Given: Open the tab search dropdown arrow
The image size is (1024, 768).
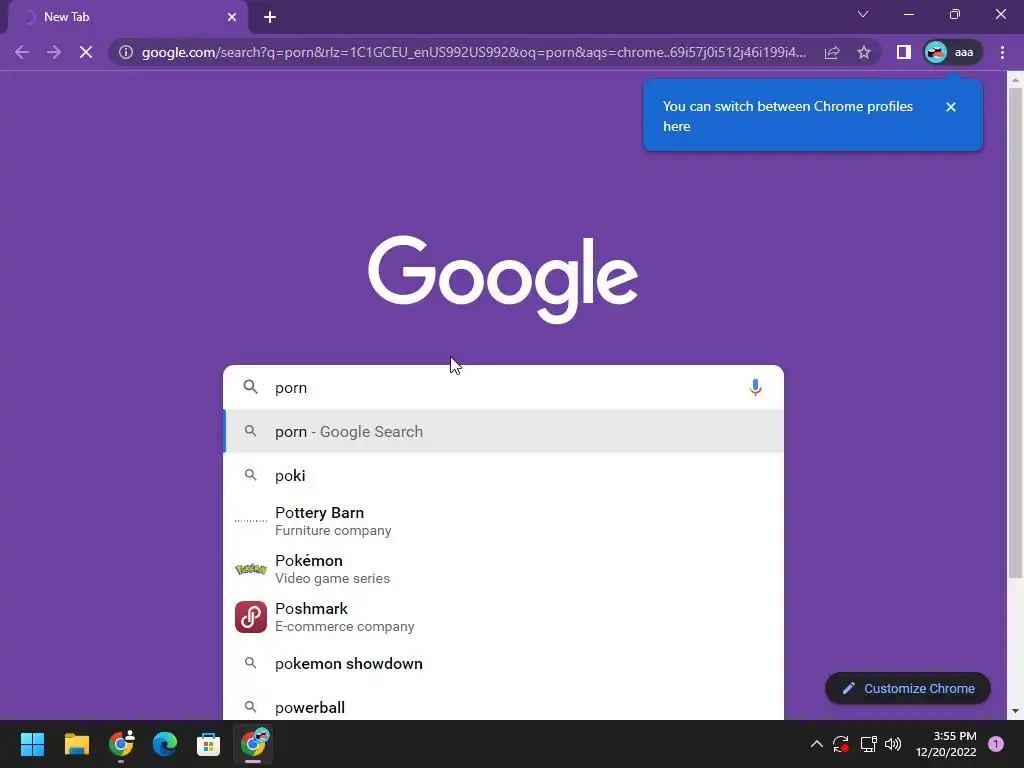Looking at the screenshot, I should tap(863, 14).
